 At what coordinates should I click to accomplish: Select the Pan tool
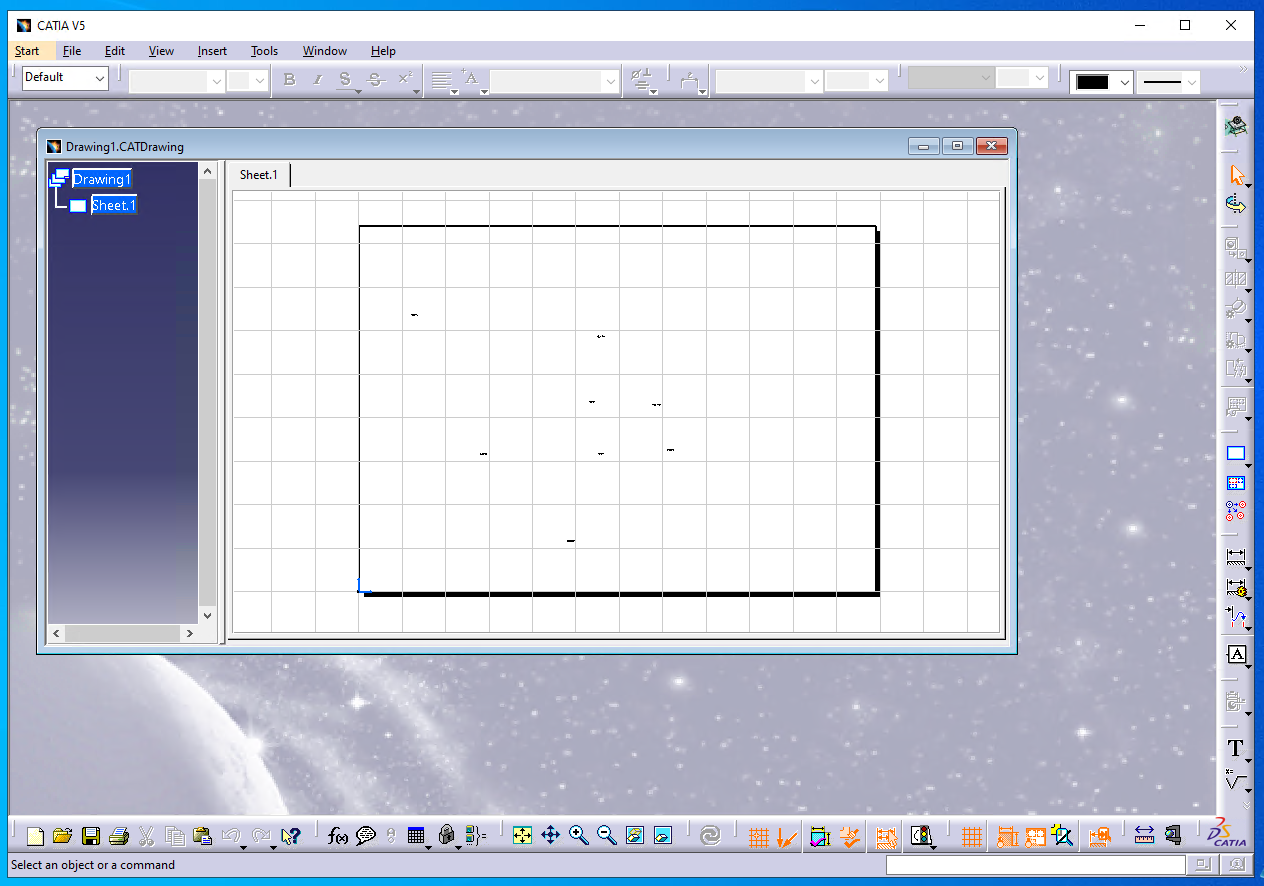tap(550, 836)
